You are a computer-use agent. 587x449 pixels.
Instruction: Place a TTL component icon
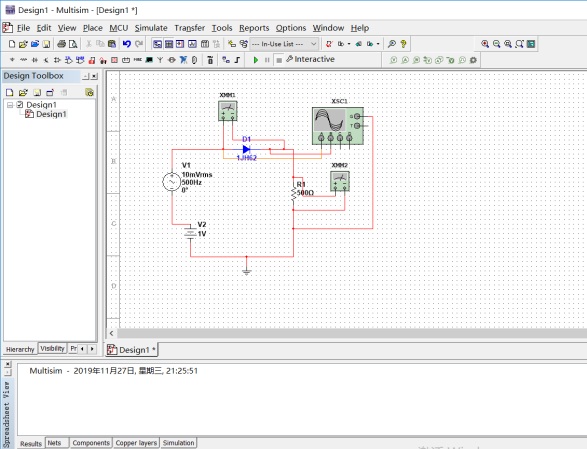[x=69, y=60]
